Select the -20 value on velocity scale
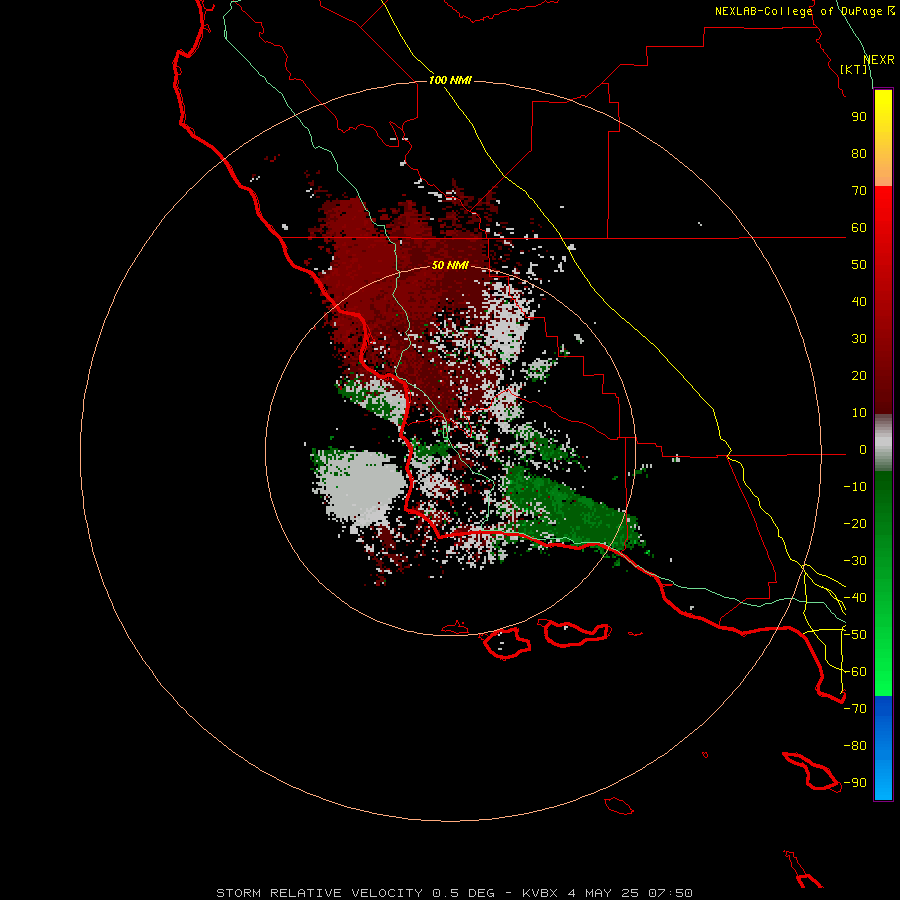The image size is (900, 900). [x=855, y=524]
